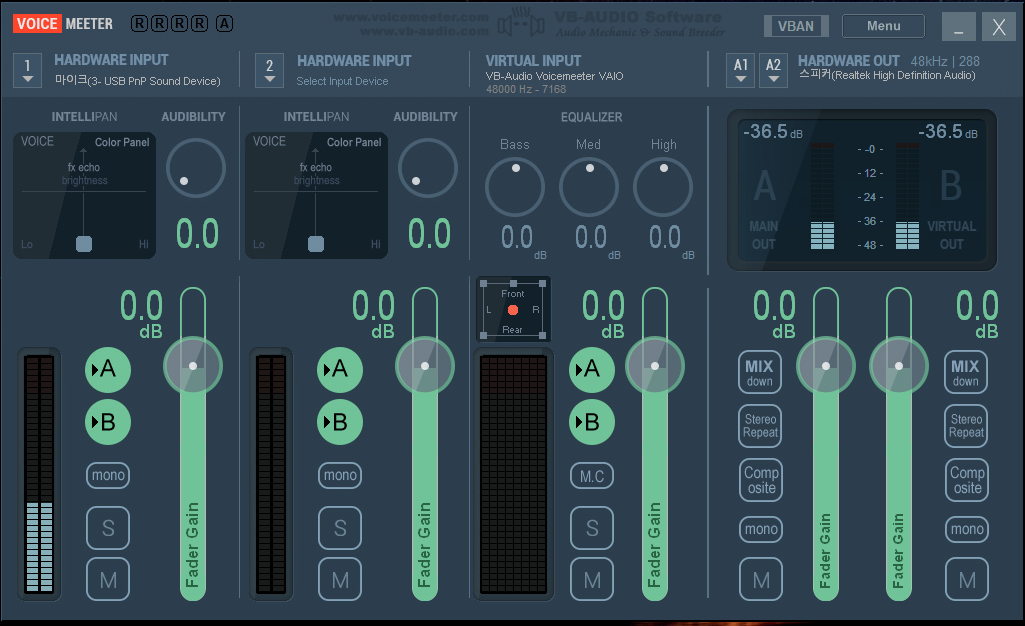This screenshot has height=626, width=1025.
Task: Click the VB-Audio Voicemeeter VAIO text
Action: (554, 76)
